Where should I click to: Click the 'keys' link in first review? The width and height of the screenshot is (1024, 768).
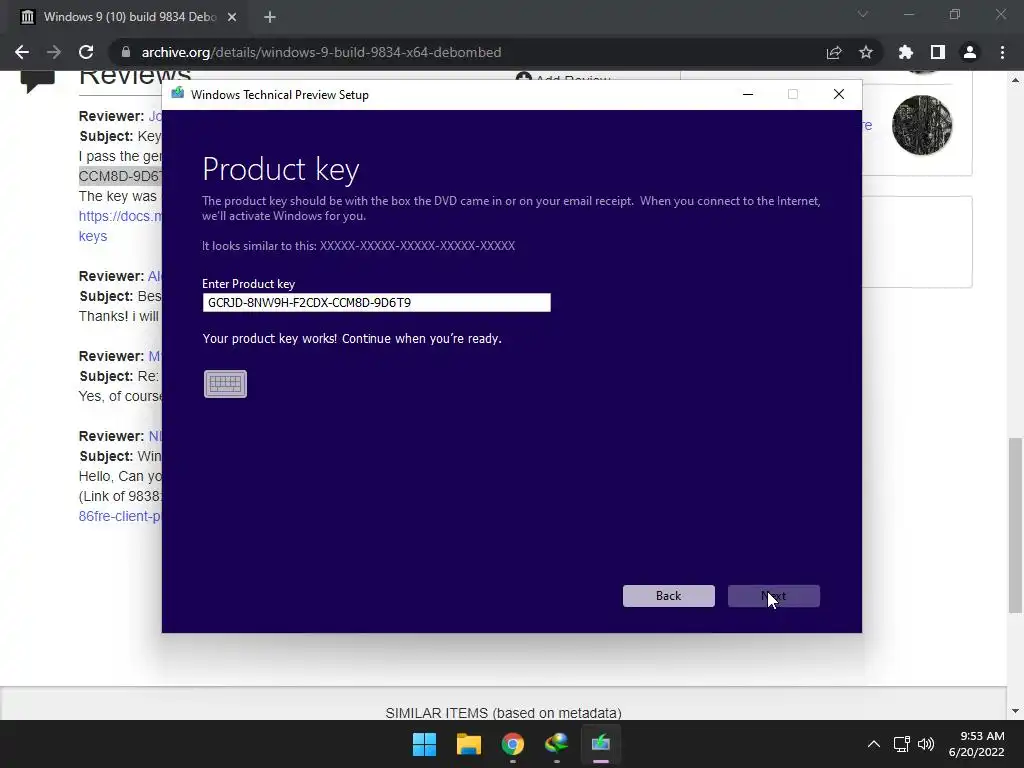pos(93,236)
